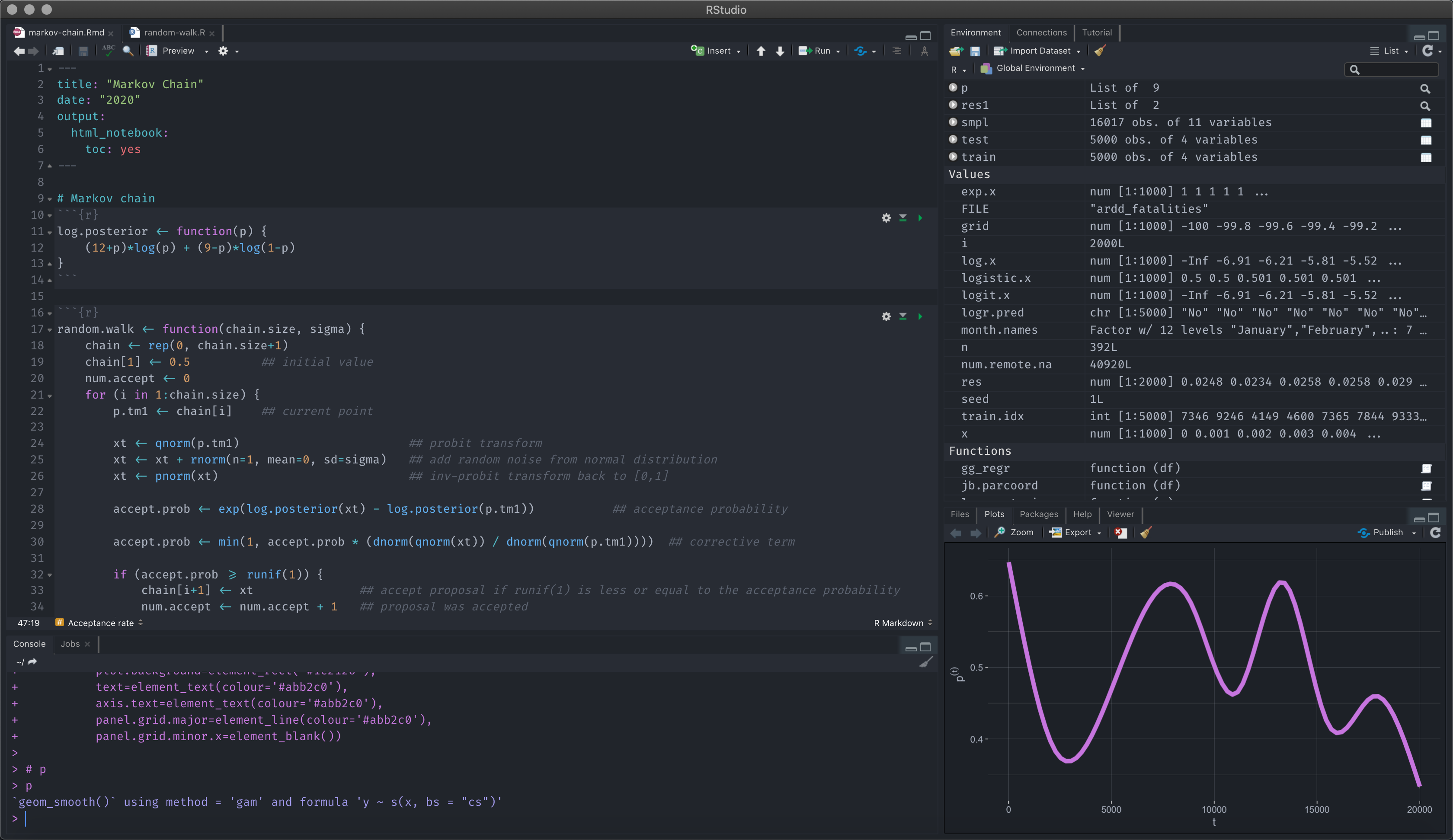
Task: Go to previous section with up arrow
Action: click(x=761, y=51)
